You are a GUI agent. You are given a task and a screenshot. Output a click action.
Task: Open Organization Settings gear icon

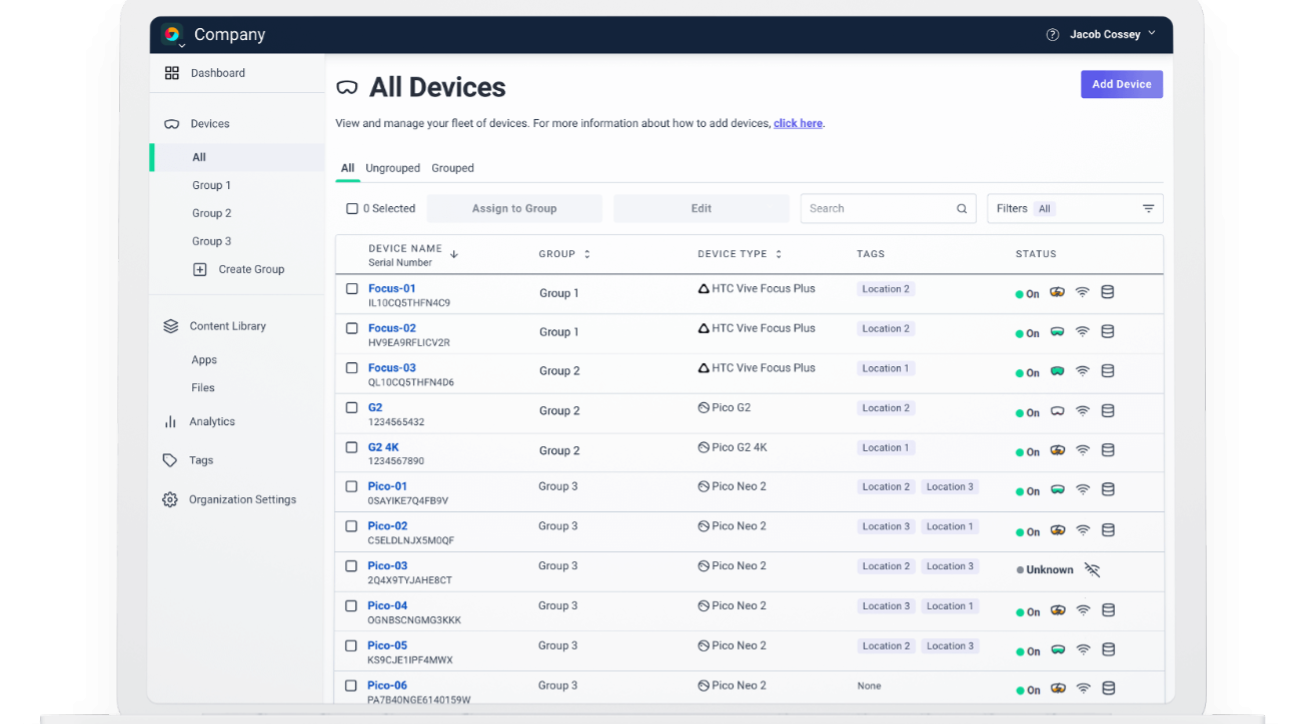pyautogui.click(x=170, y=500)
